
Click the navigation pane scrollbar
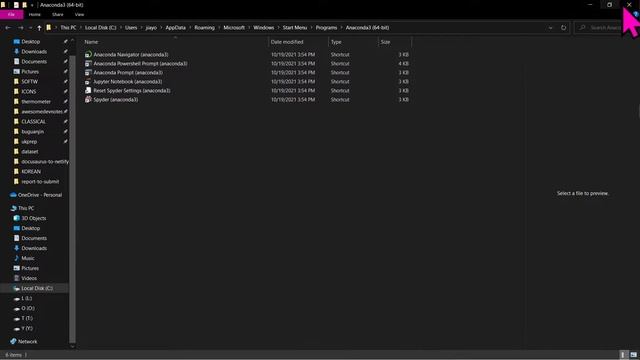point(72,198)
